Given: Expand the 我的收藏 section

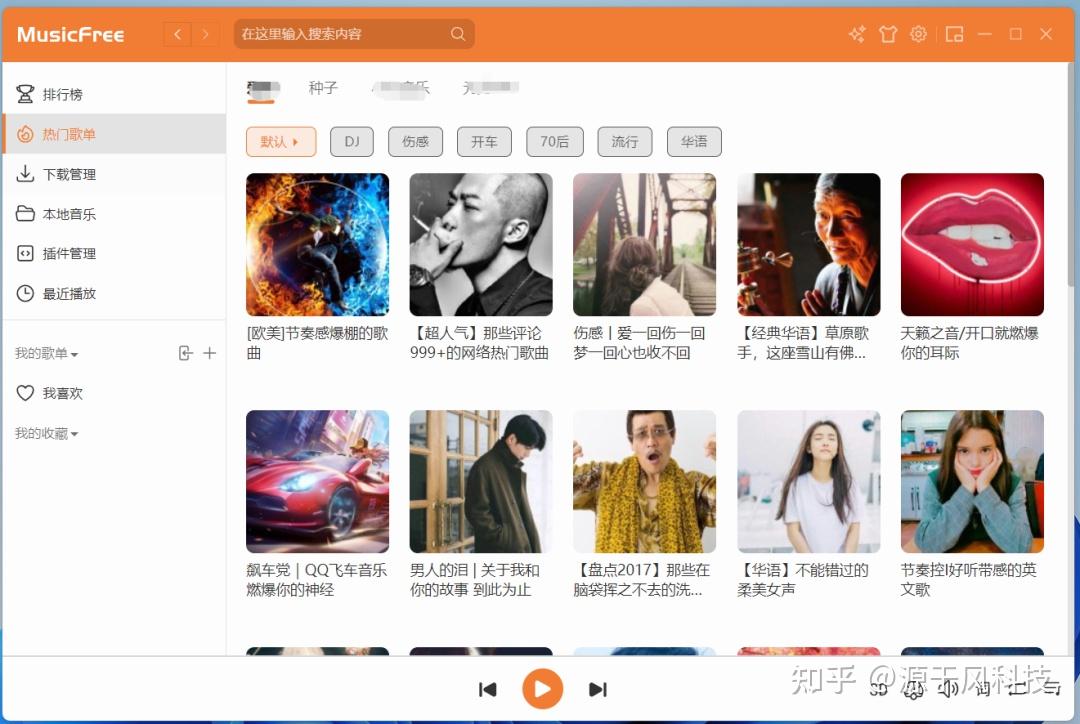Looking at the screenshot, I should (x=45, y=433).
